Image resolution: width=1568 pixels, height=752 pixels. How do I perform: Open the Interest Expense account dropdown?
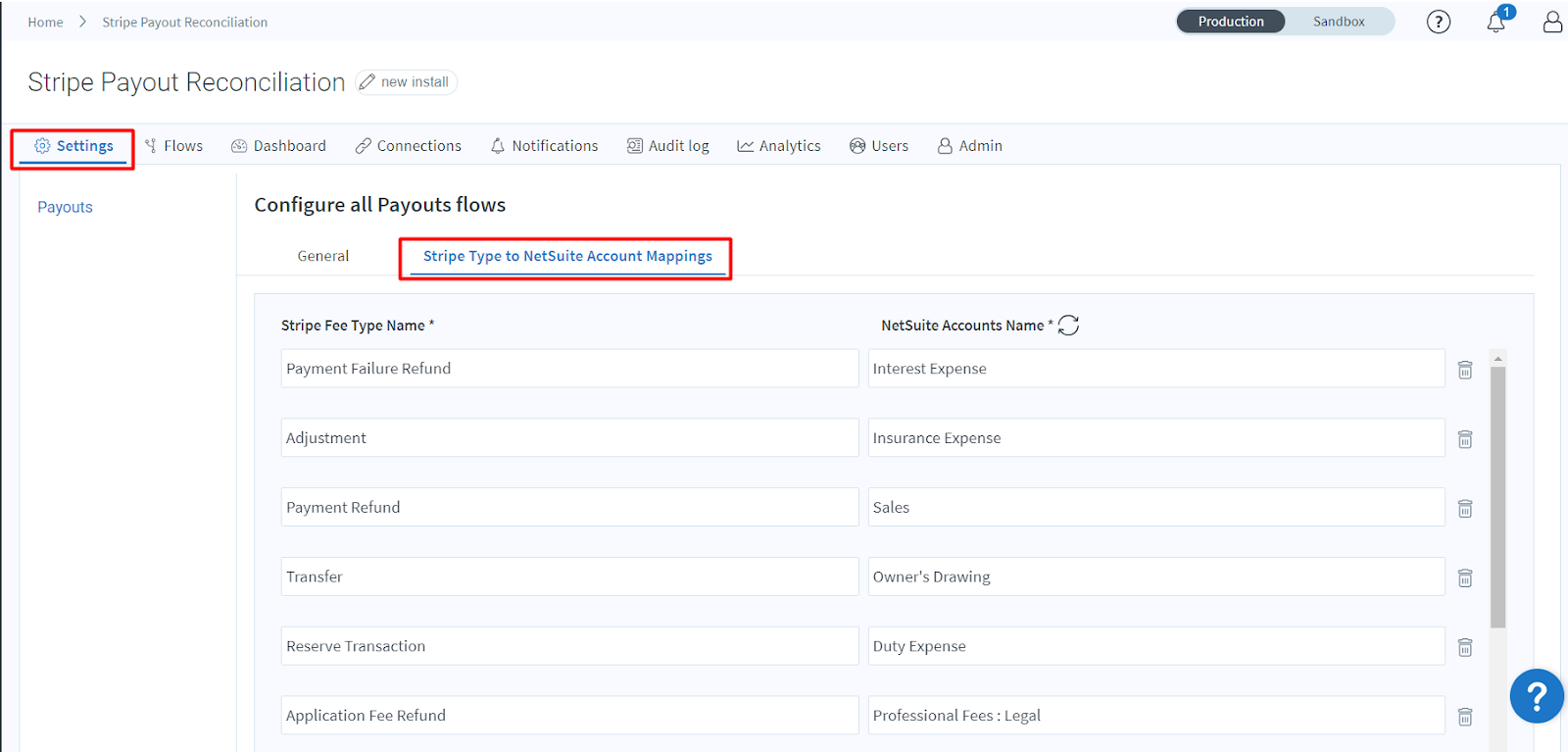1156,369
